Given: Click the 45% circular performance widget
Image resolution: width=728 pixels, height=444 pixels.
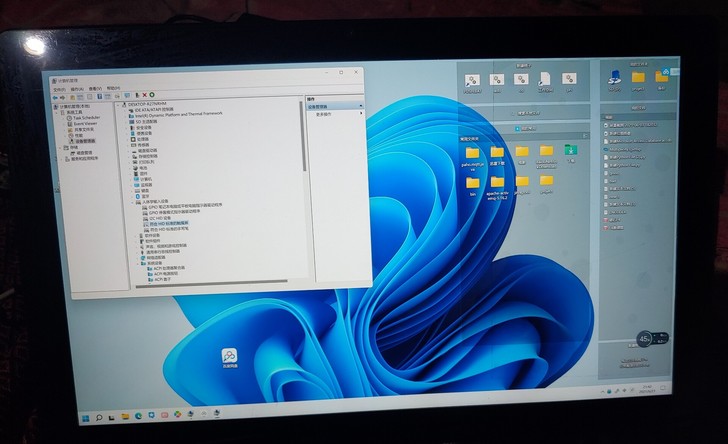Looking at the screenshot, I should 644,339.
